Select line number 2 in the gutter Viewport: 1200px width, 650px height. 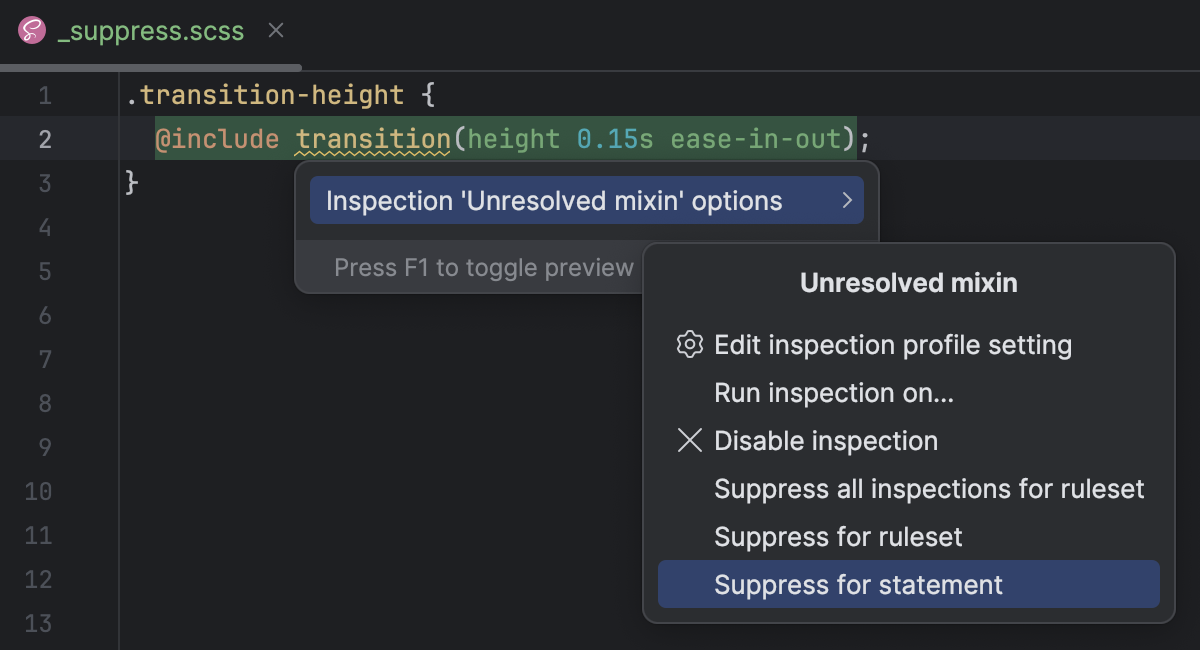pos(44,139)
